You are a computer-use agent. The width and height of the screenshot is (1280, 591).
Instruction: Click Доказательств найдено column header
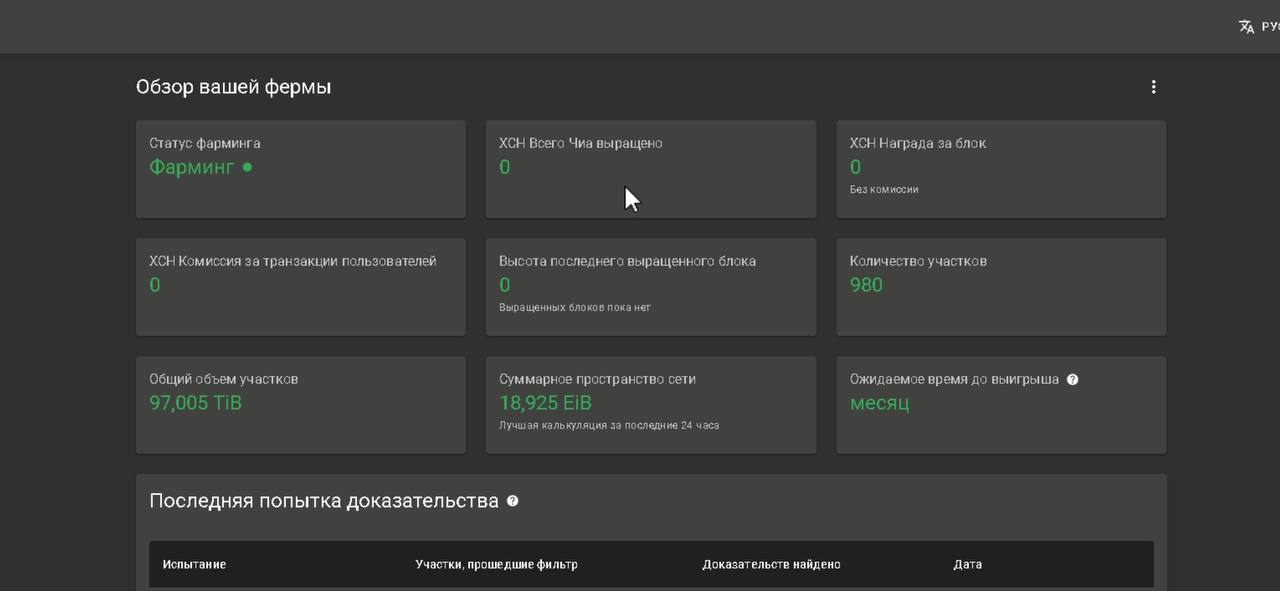772,564
